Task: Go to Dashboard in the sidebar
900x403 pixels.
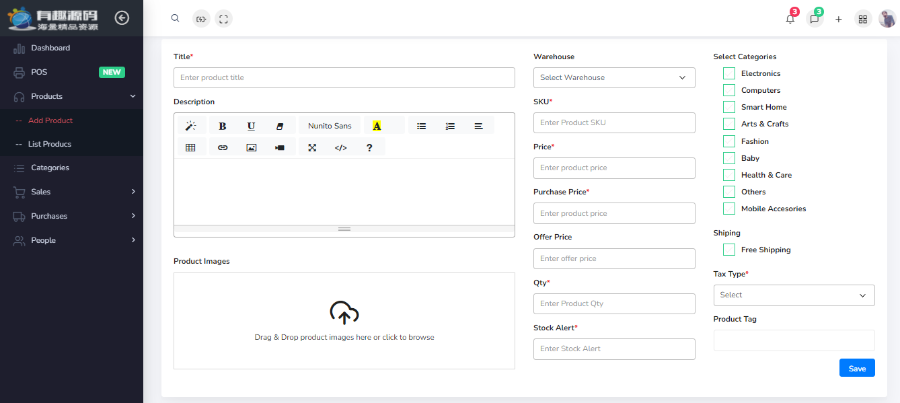Action: (71, 48)
